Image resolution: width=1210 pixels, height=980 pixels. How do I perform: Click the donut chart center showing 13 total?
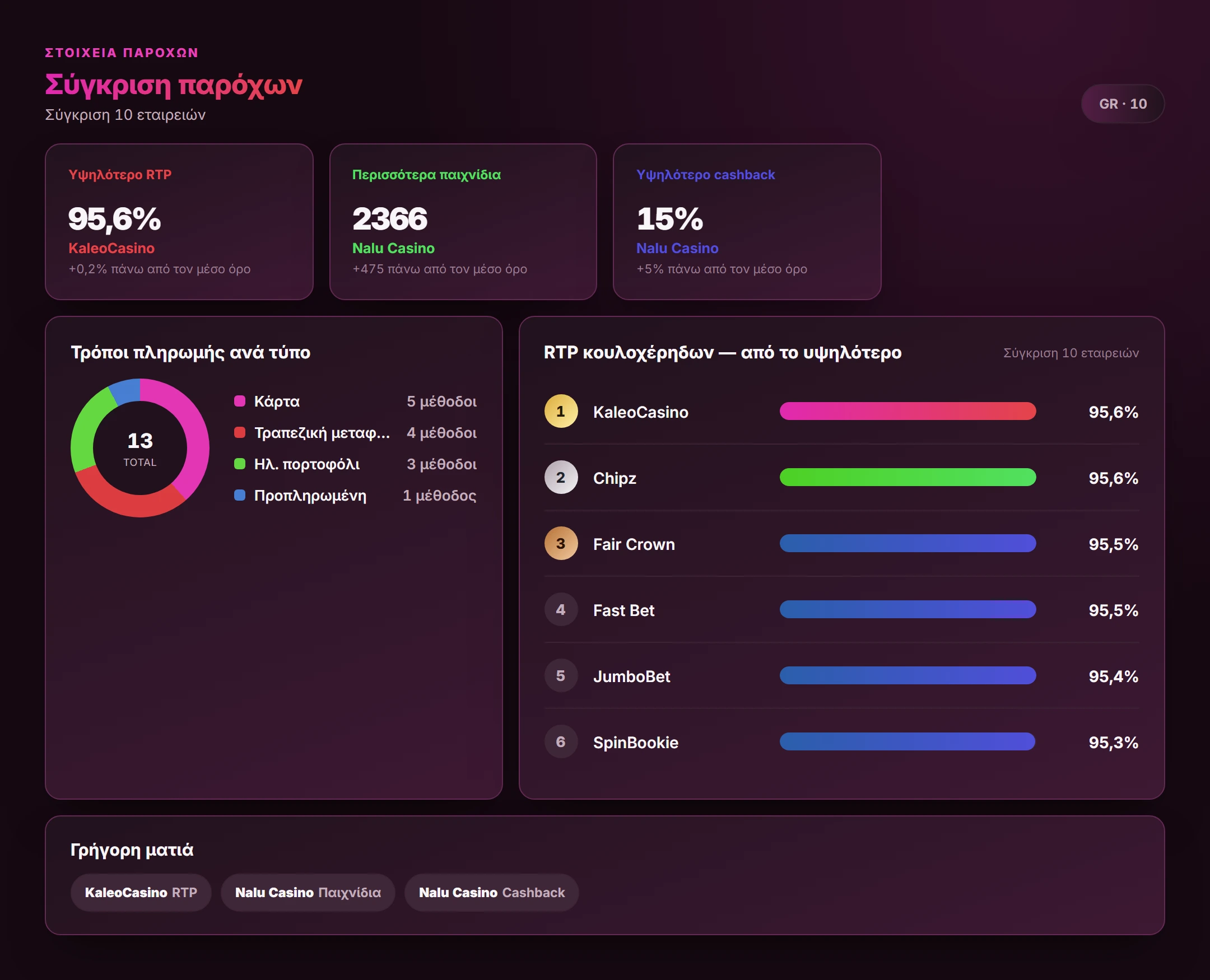140,448
